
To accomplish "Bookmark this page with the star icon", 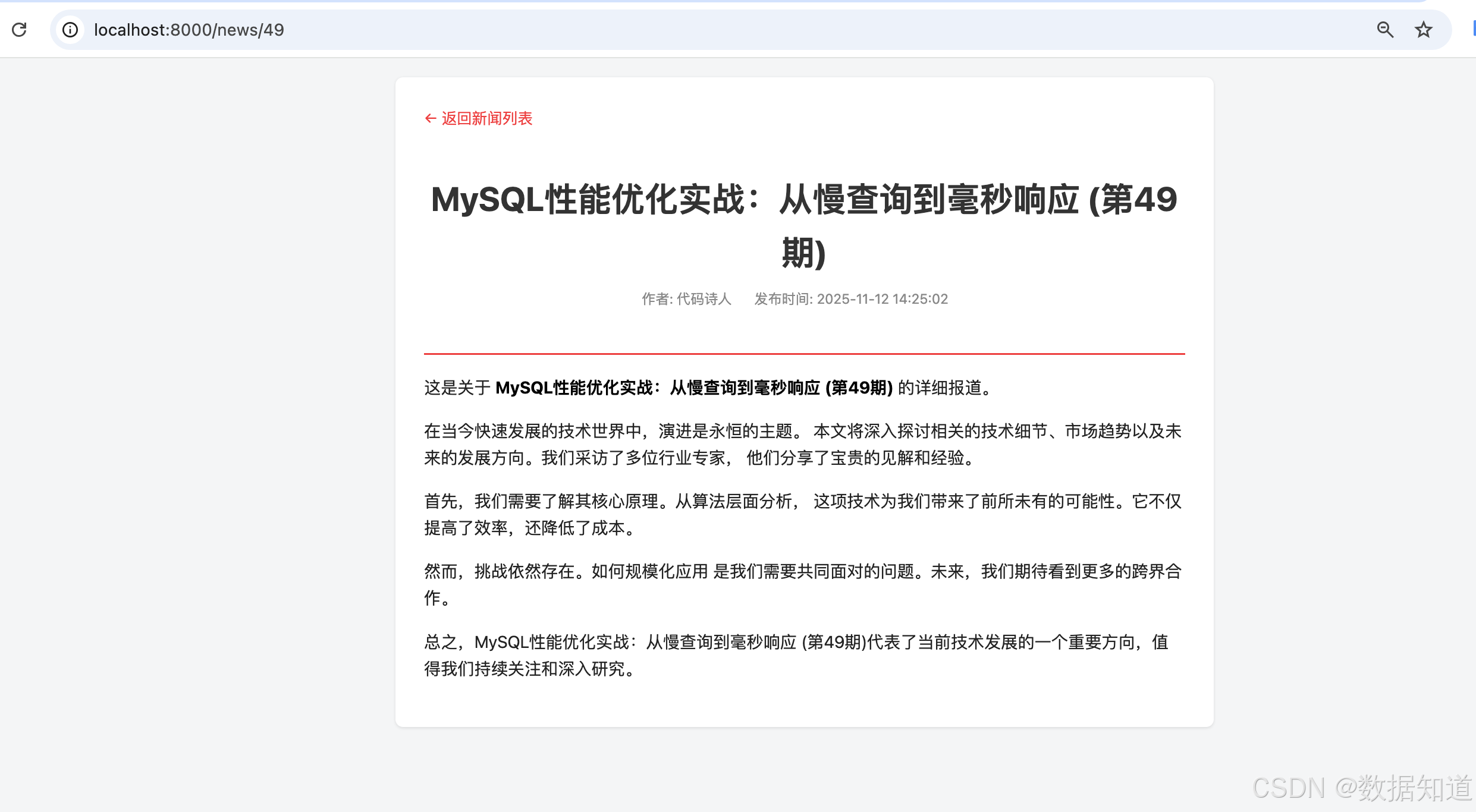I will coord(1423,30).
